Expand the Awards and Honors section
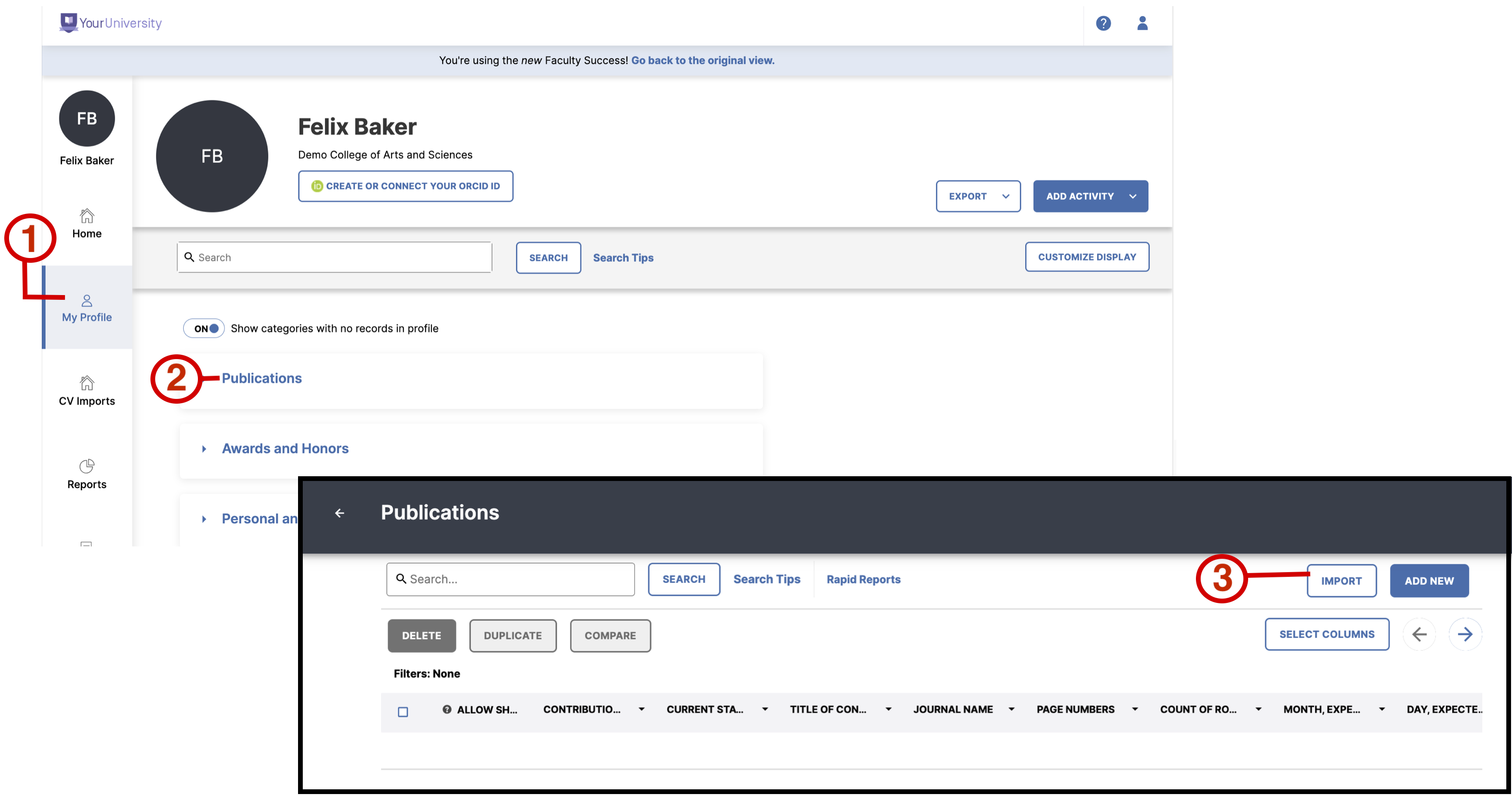The image size is (1512, 795). 204,449
